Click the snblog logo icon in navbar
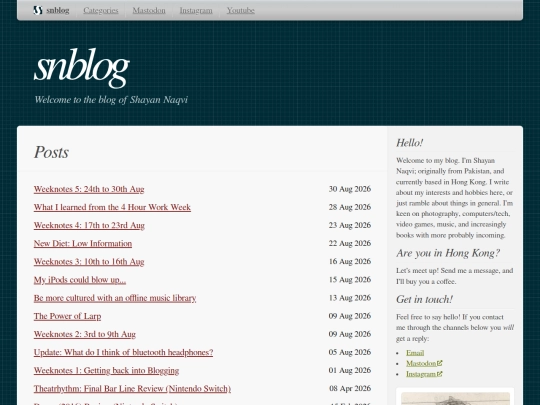 [x=38, y=10]
